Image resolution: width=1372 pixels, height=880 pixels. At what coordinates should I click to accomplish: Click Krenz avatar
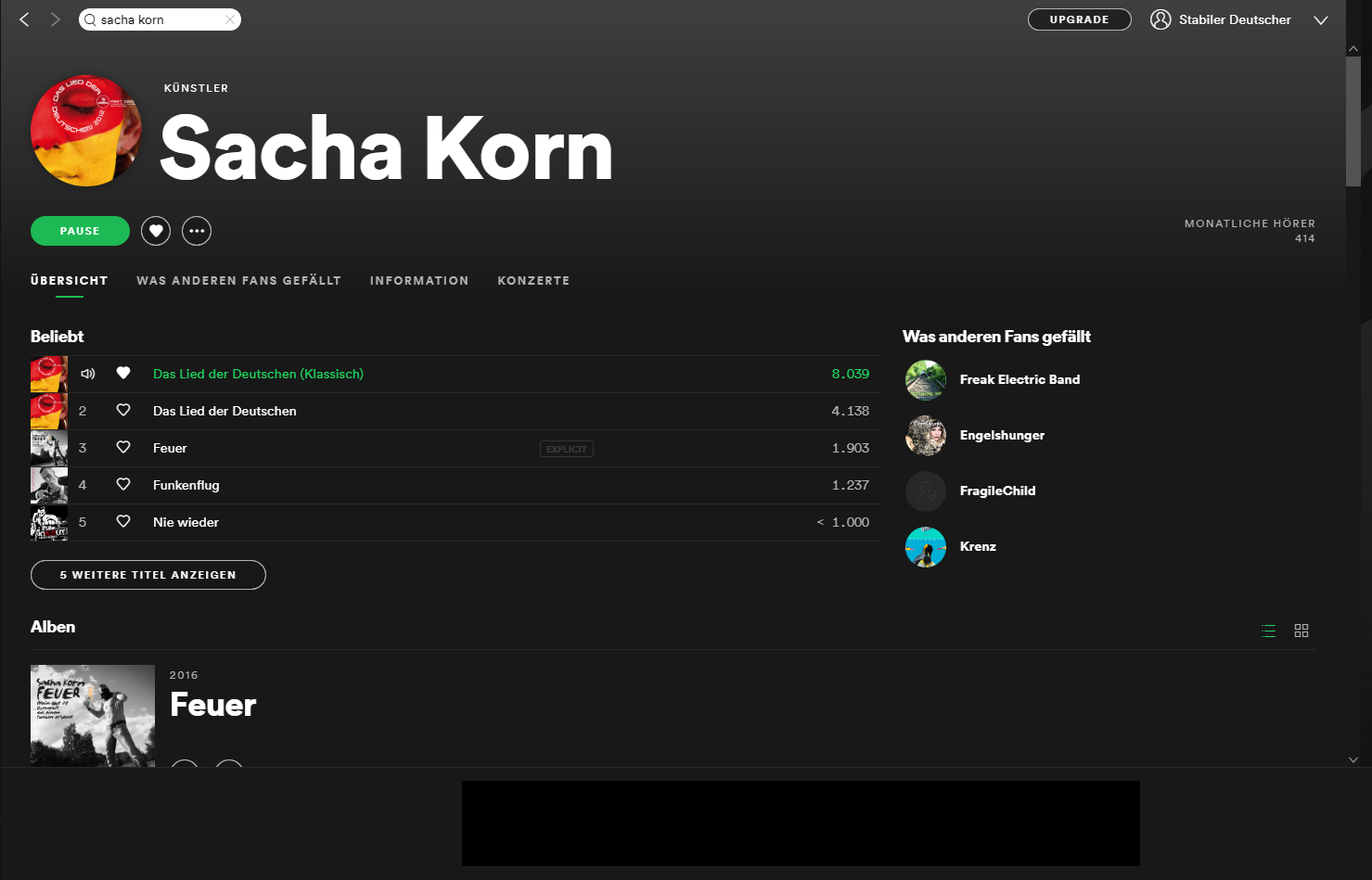[926, 547]
